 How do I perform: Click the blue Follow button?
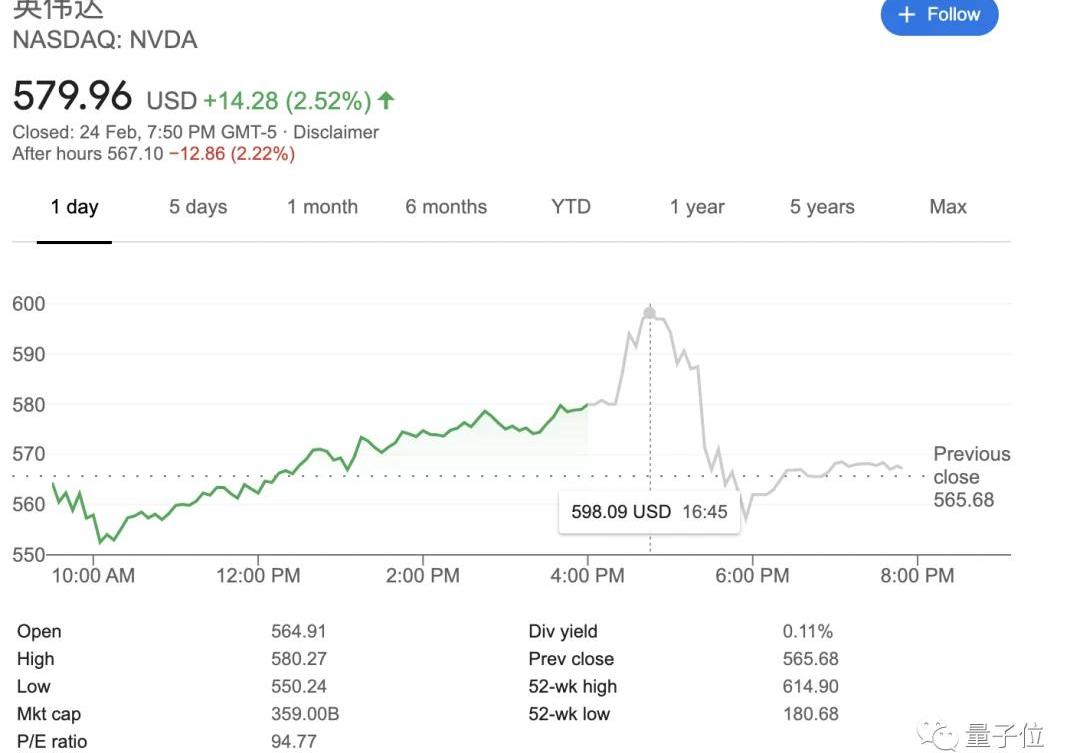coord(938,14)
